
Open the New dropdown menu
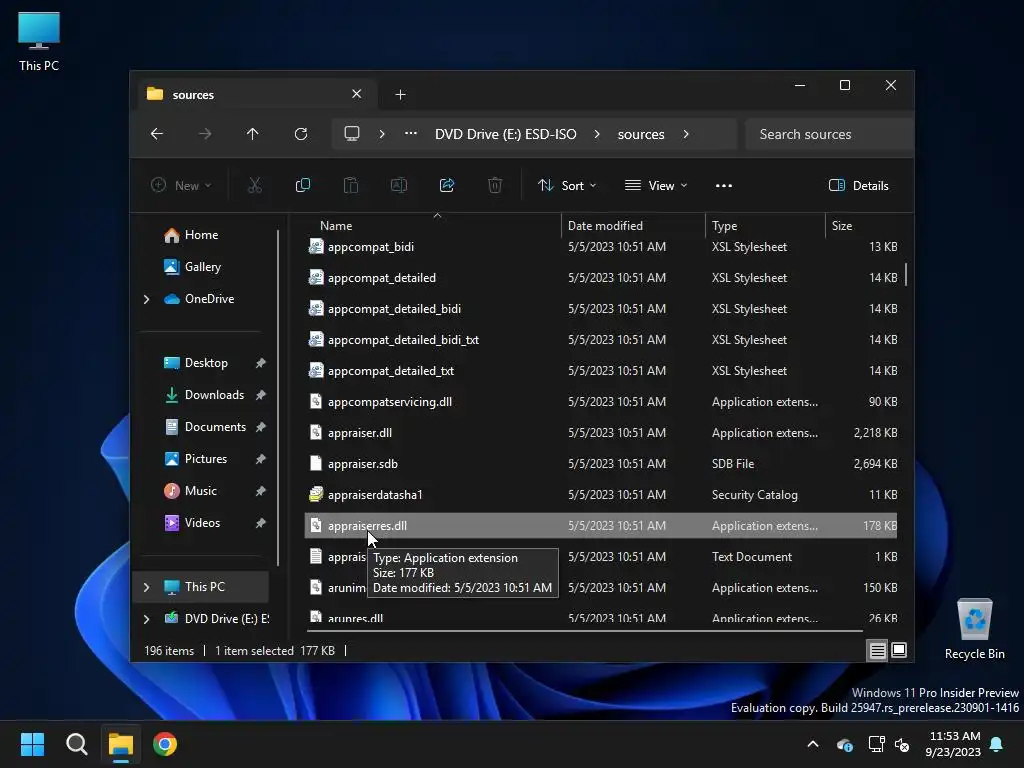[x=181, y=185]
